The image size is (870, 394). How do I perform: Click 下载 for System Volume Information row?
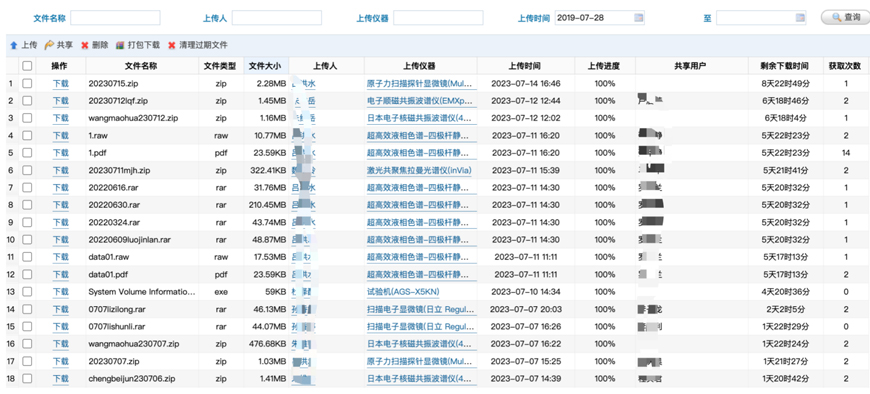pyautogui.click(x=60, y=292)
